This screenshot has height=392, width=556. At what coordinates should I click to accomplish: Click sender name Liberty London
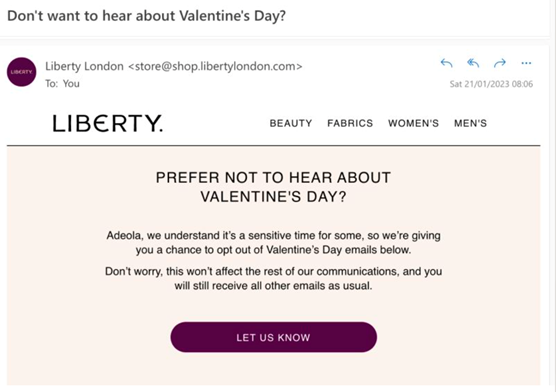click(84, 66)
